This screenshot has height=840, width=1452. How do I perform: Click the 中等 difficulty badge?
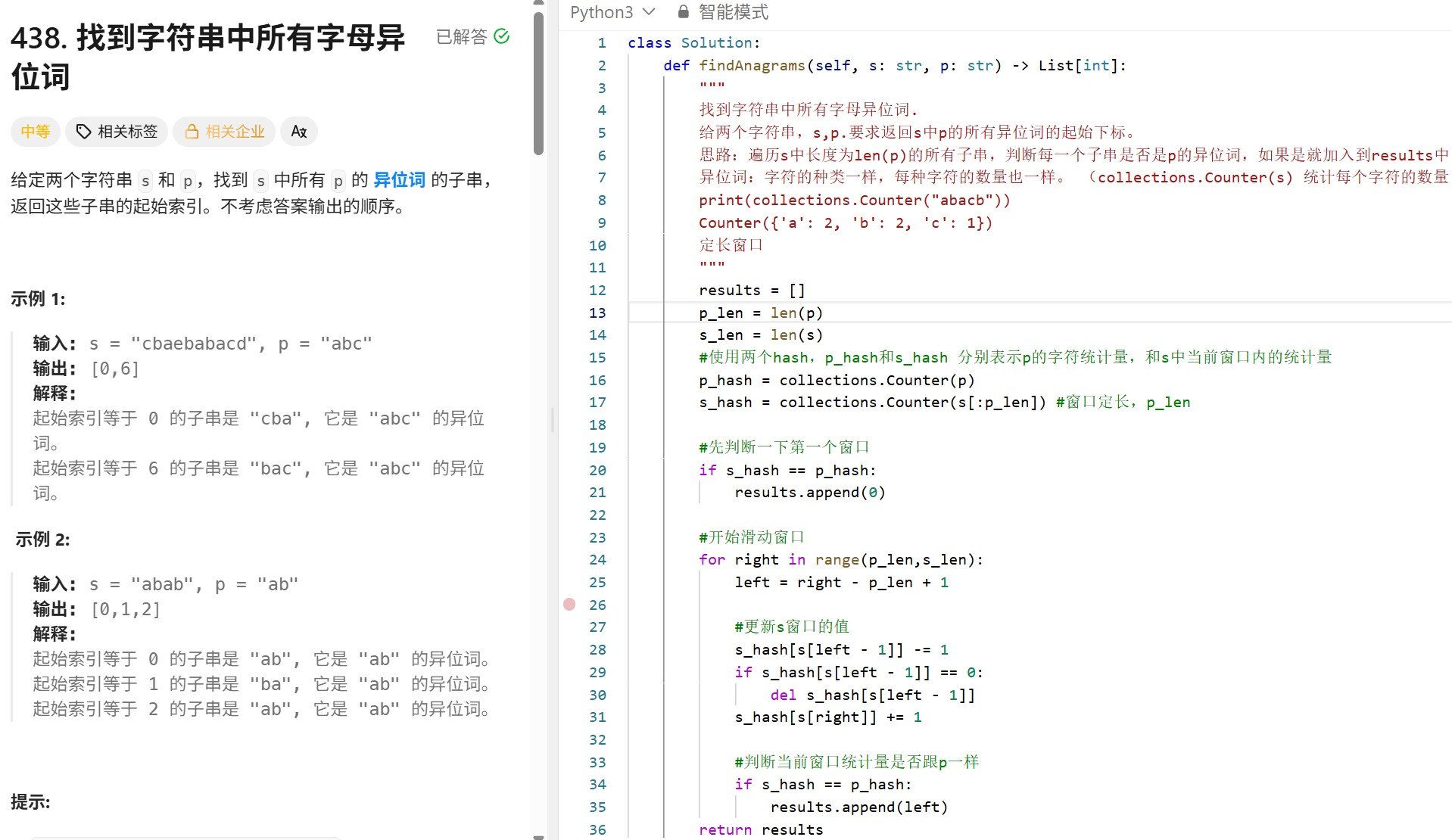[x=35, y=131]
